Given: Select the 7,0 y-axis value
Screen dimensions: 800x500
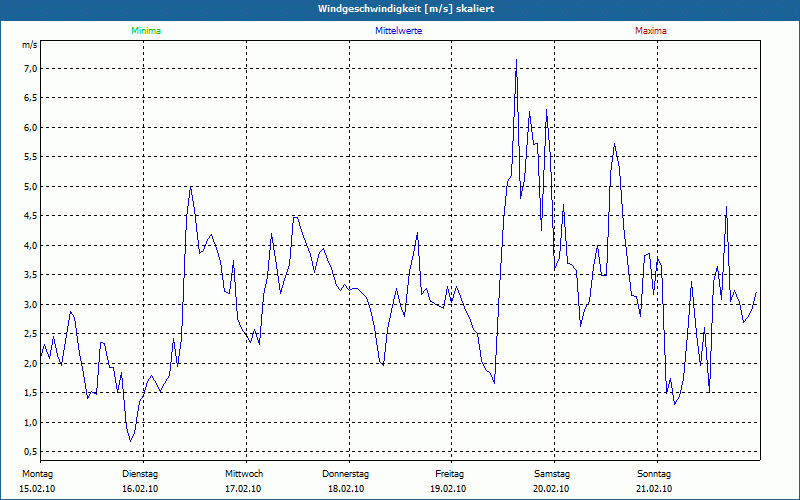Looking at the screenshot, I should [31, 68].
